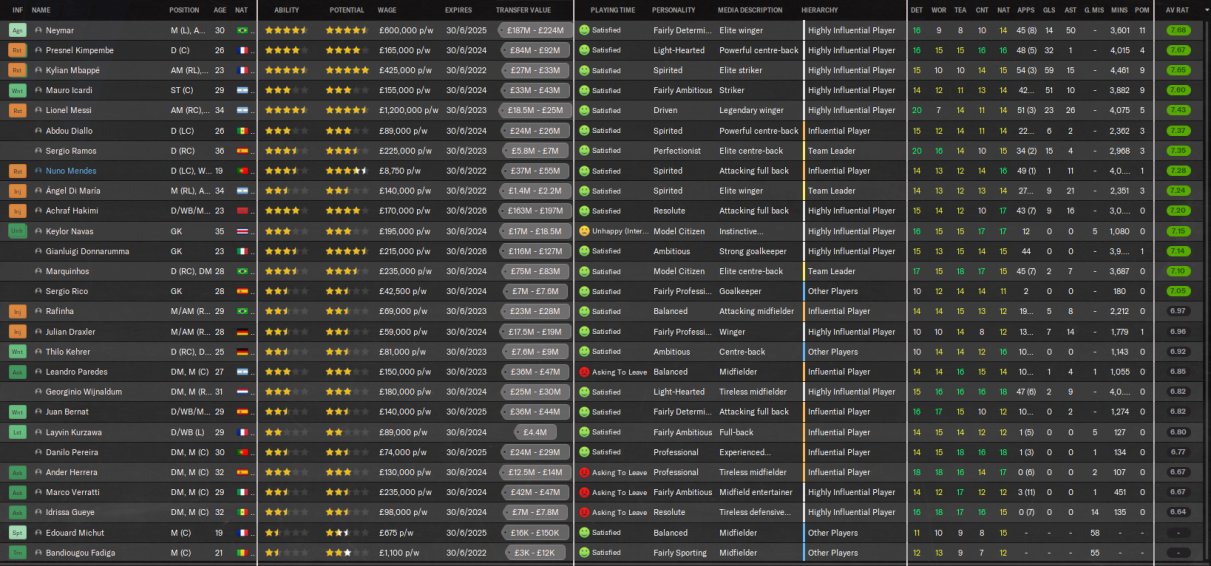1211x566 pixels.
Task: Click the Rst badge in Kylian Mbappé's row
Action: [17, 71]
